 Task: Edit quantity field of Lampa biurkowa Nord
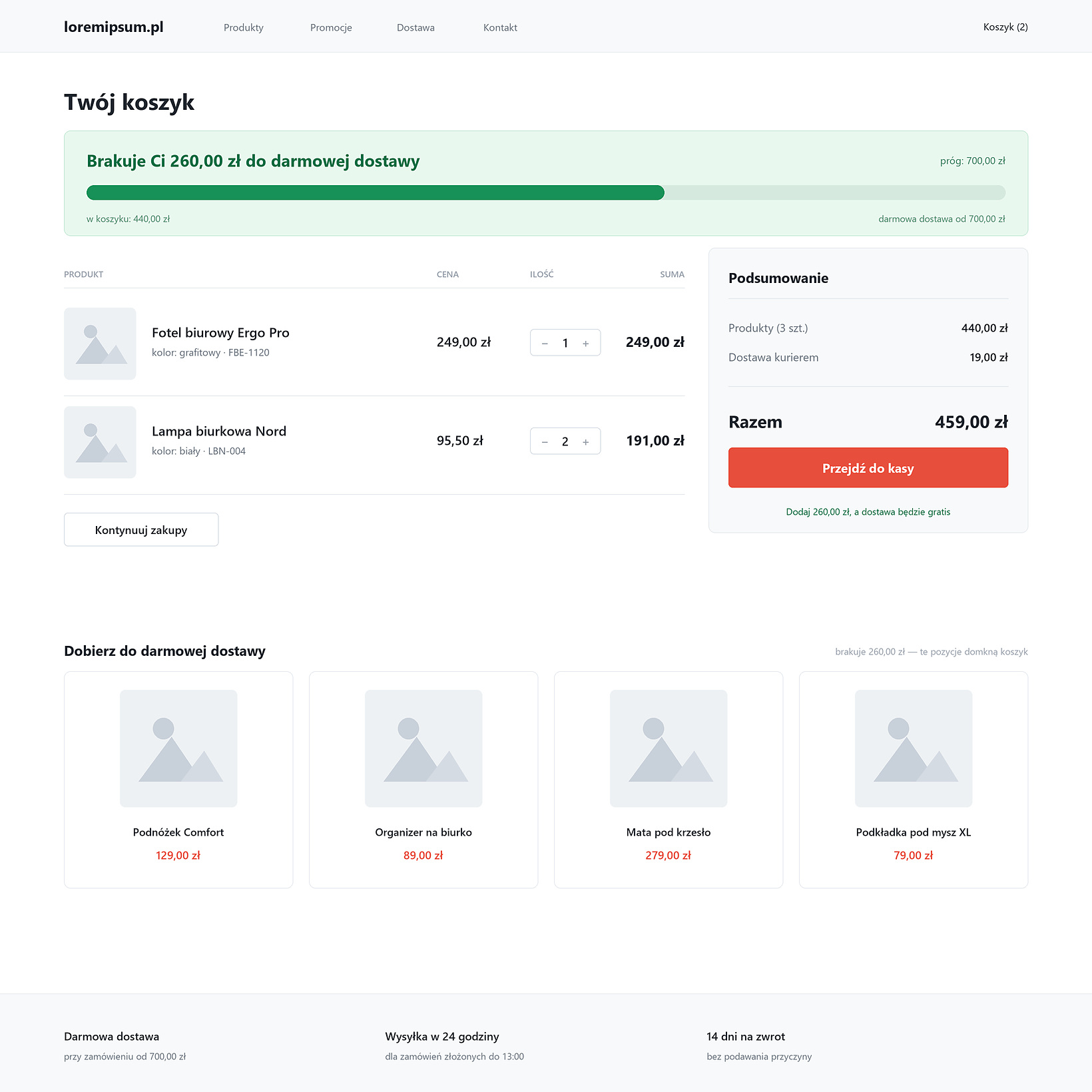(565, 441)
